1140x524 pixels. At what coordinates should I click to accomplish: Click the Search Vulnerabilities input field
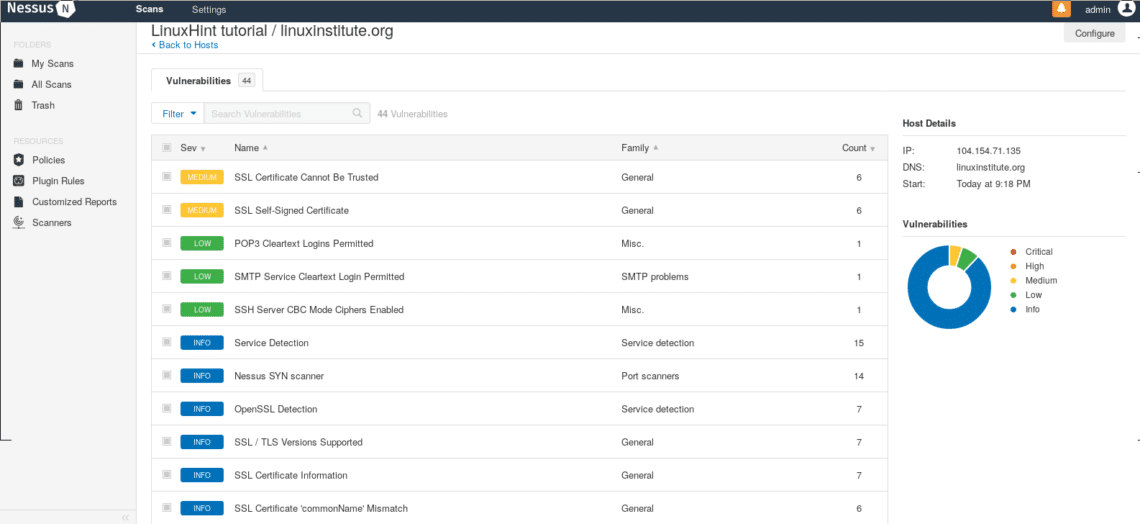pos(286,113)
